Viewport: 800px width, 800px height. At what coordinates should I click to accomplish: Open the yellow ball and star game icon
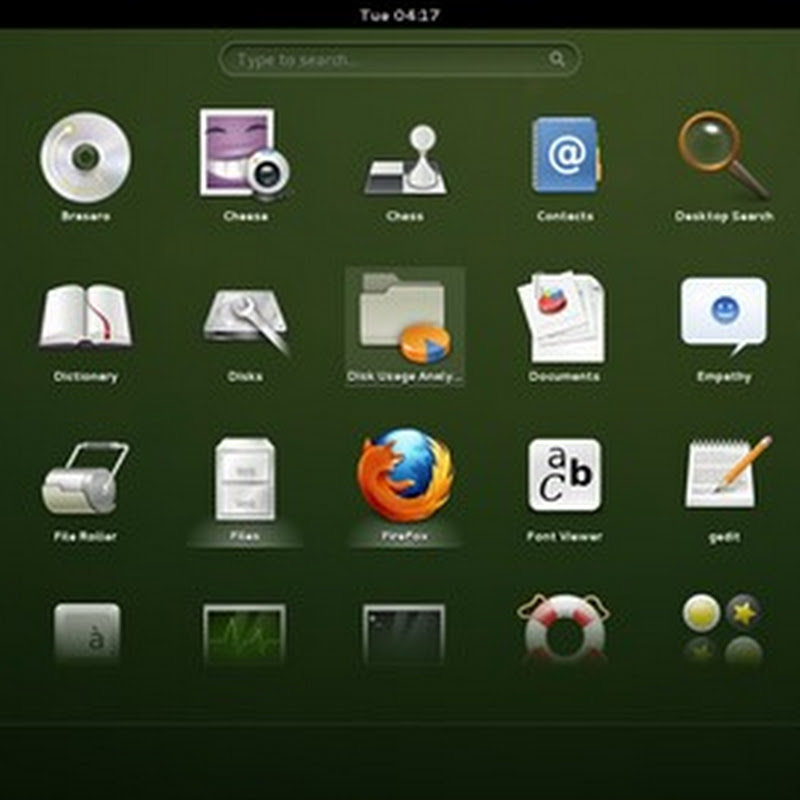722,630
